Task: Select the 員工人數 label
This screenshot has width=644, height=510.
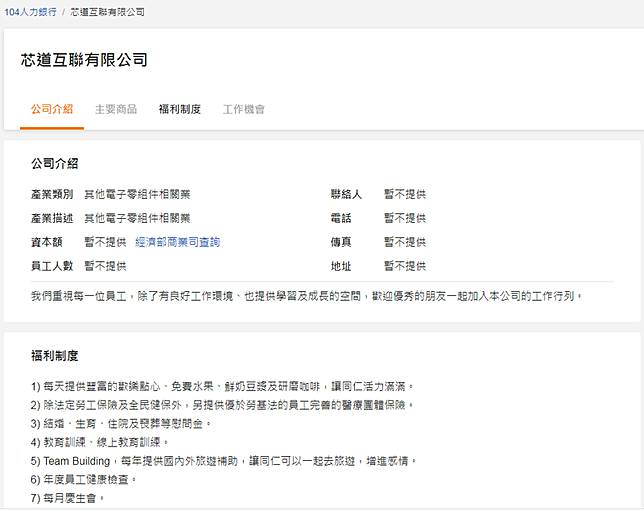Action: pos(52,266)
